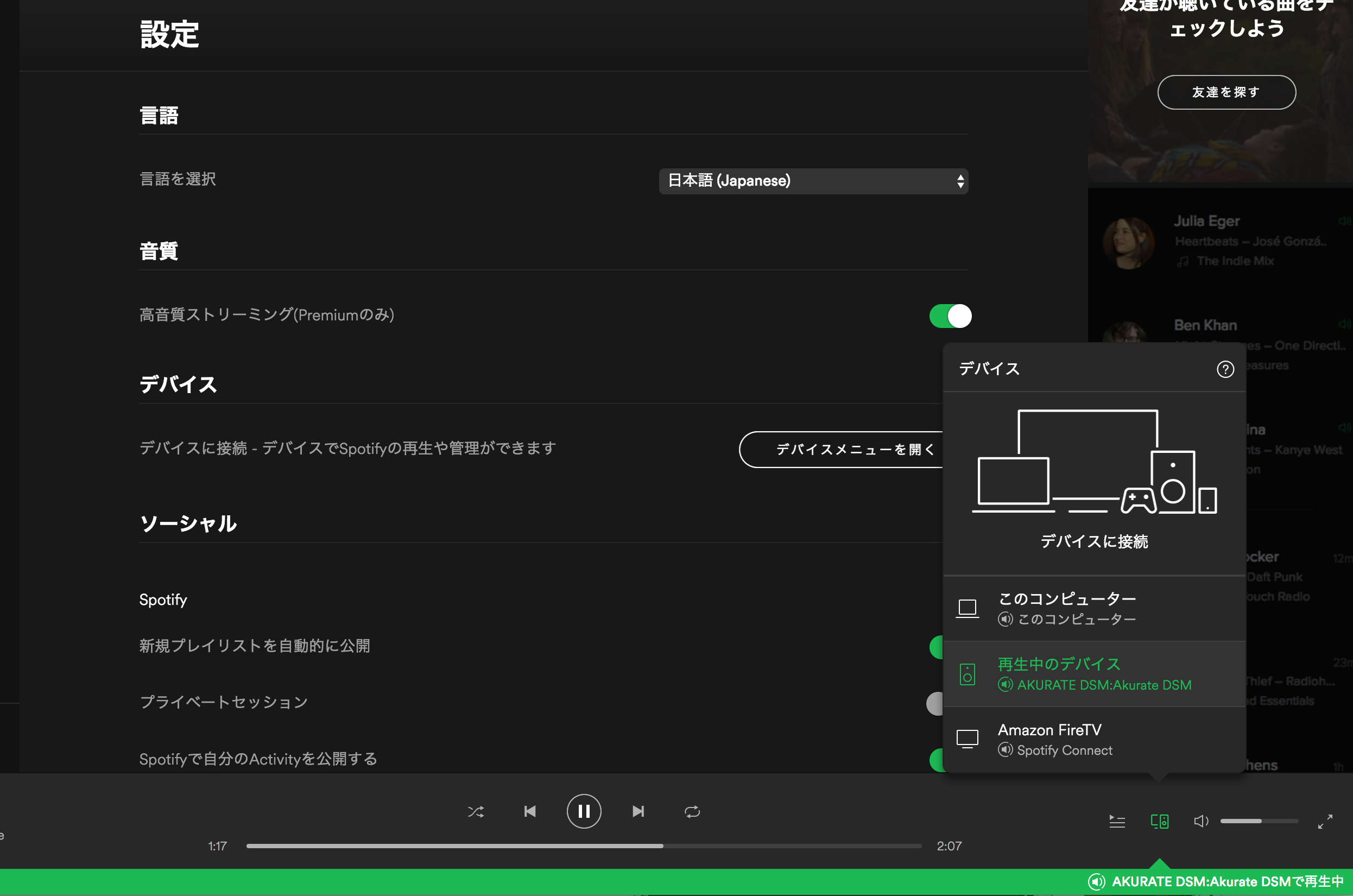
Task: Open The Indie Mix playlist link
Action: tap(1235, 261)
